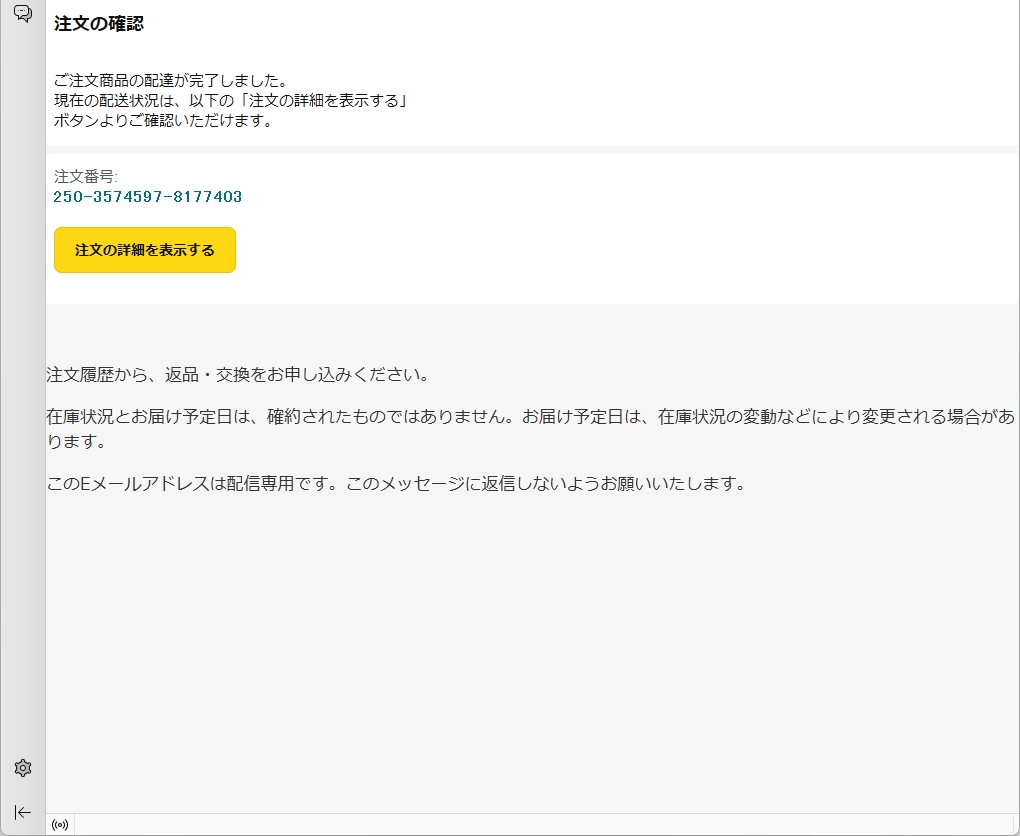
Task: Click the line ボタンよりご確認いただけます
Action: 163,121
